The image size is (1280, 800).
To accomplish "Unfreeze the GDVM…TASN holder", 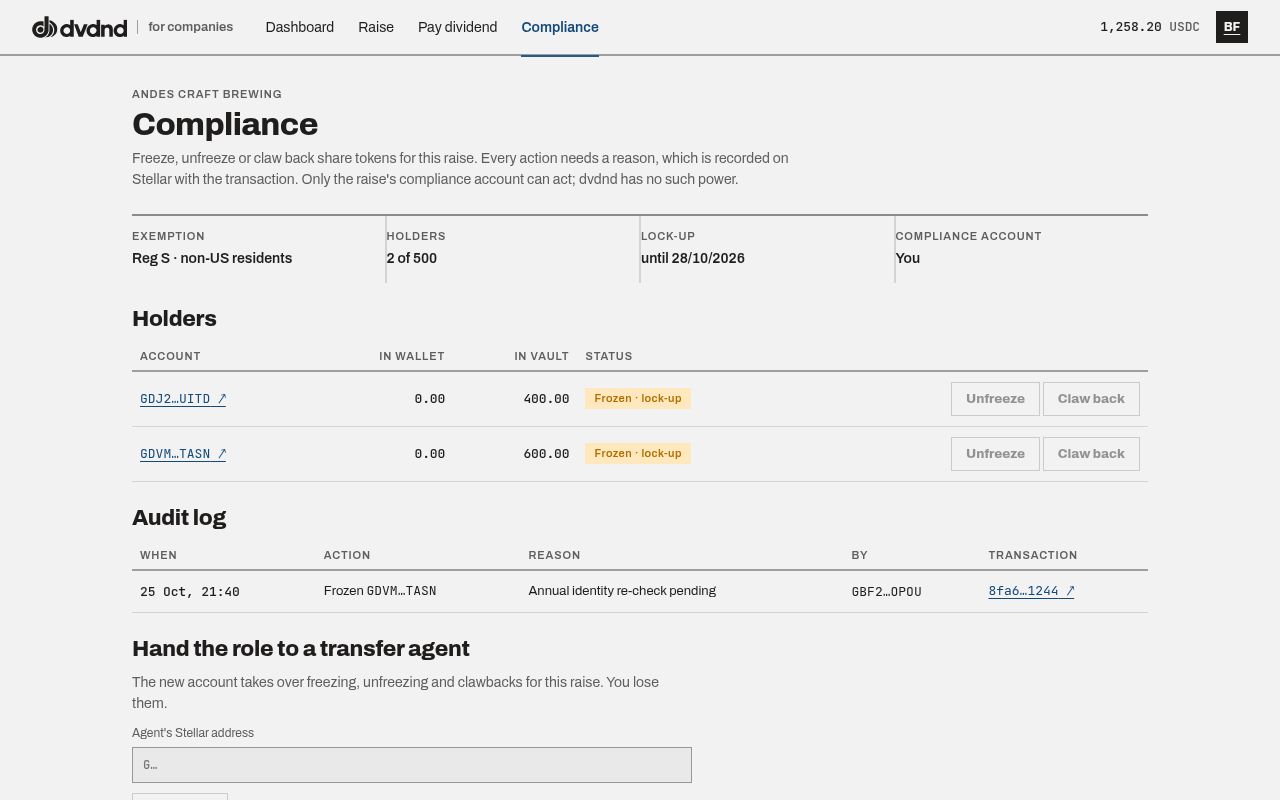I will [x=995, y=454].
